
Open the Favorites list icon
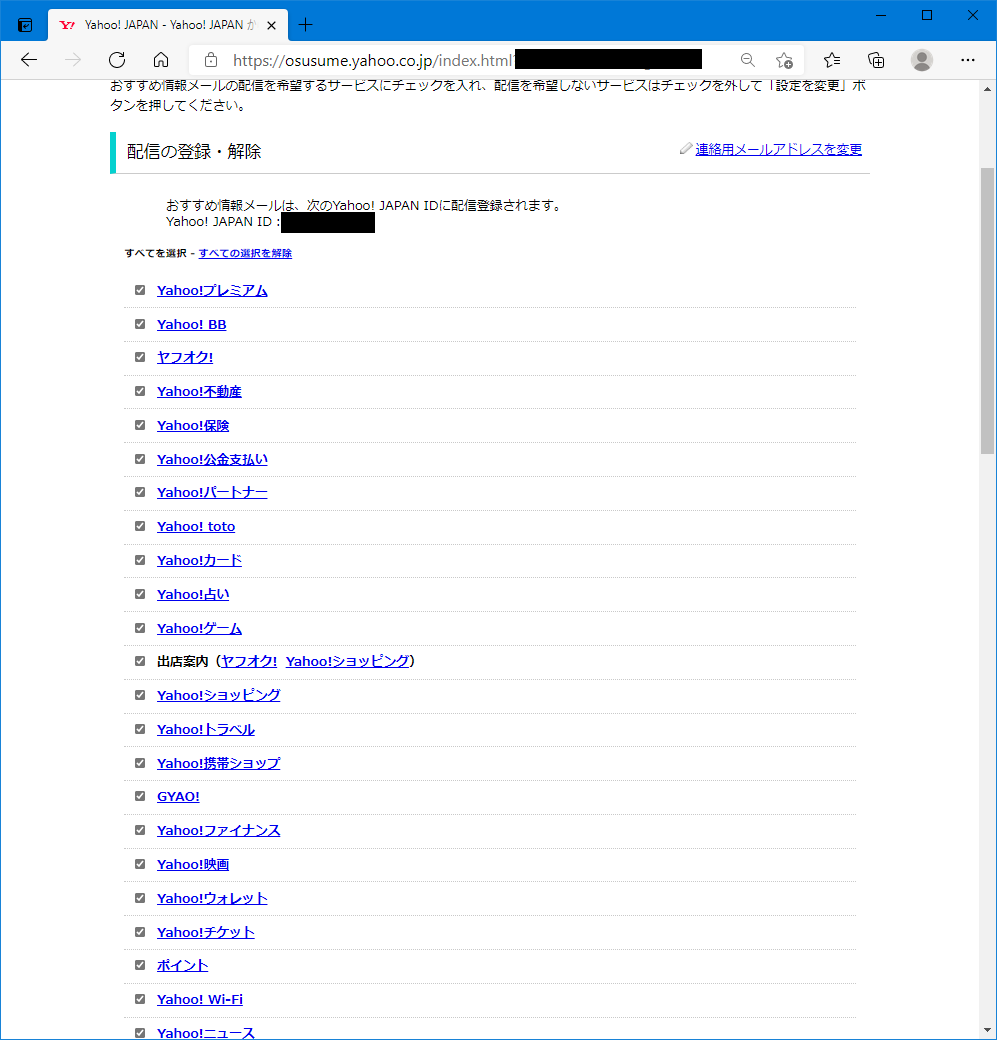[x=832, y=60]
